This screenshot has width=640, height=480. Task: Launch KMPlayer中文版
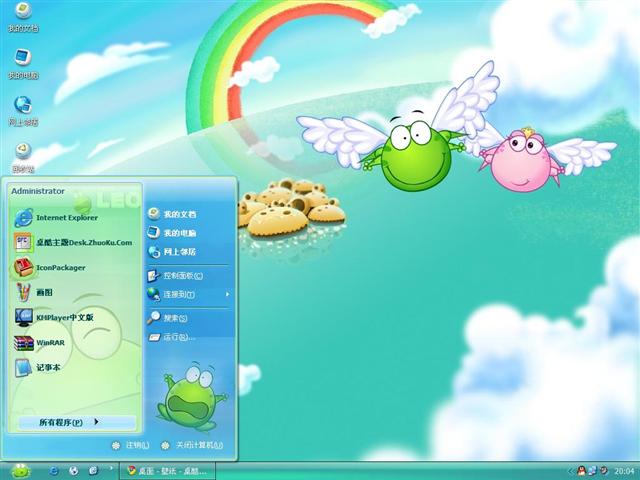point(54,318)
